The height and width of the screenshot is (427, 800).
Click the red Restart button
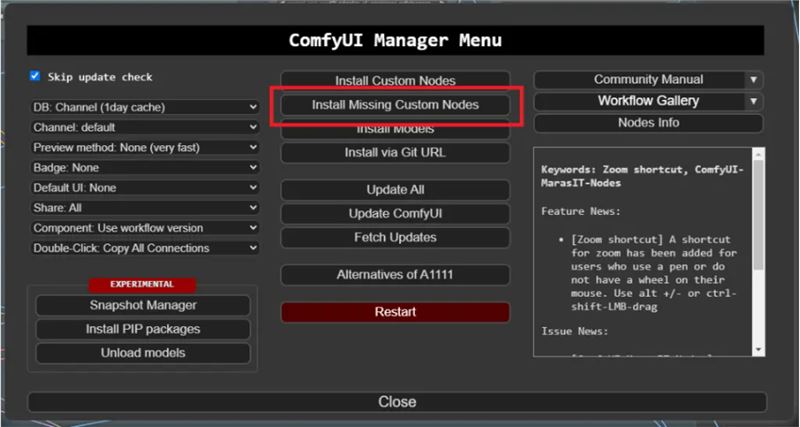point(395,312)
